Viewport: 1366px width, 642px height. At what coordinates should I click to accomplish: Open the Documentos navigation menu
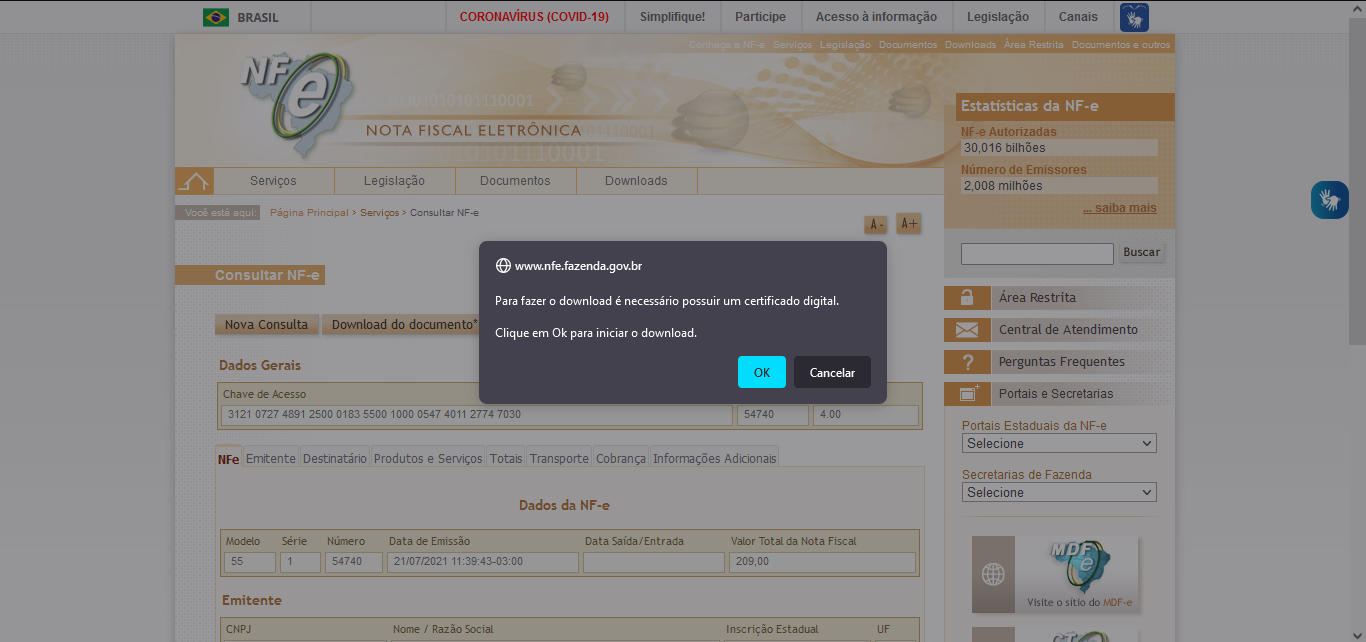(515, 181)
